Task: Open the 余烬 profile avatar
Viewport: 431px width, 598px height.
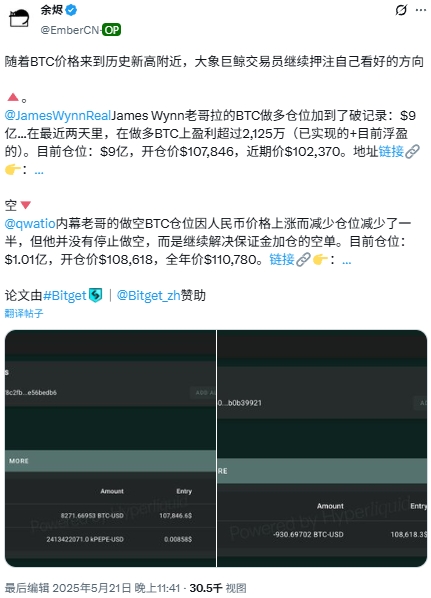Action: point(19,18)
